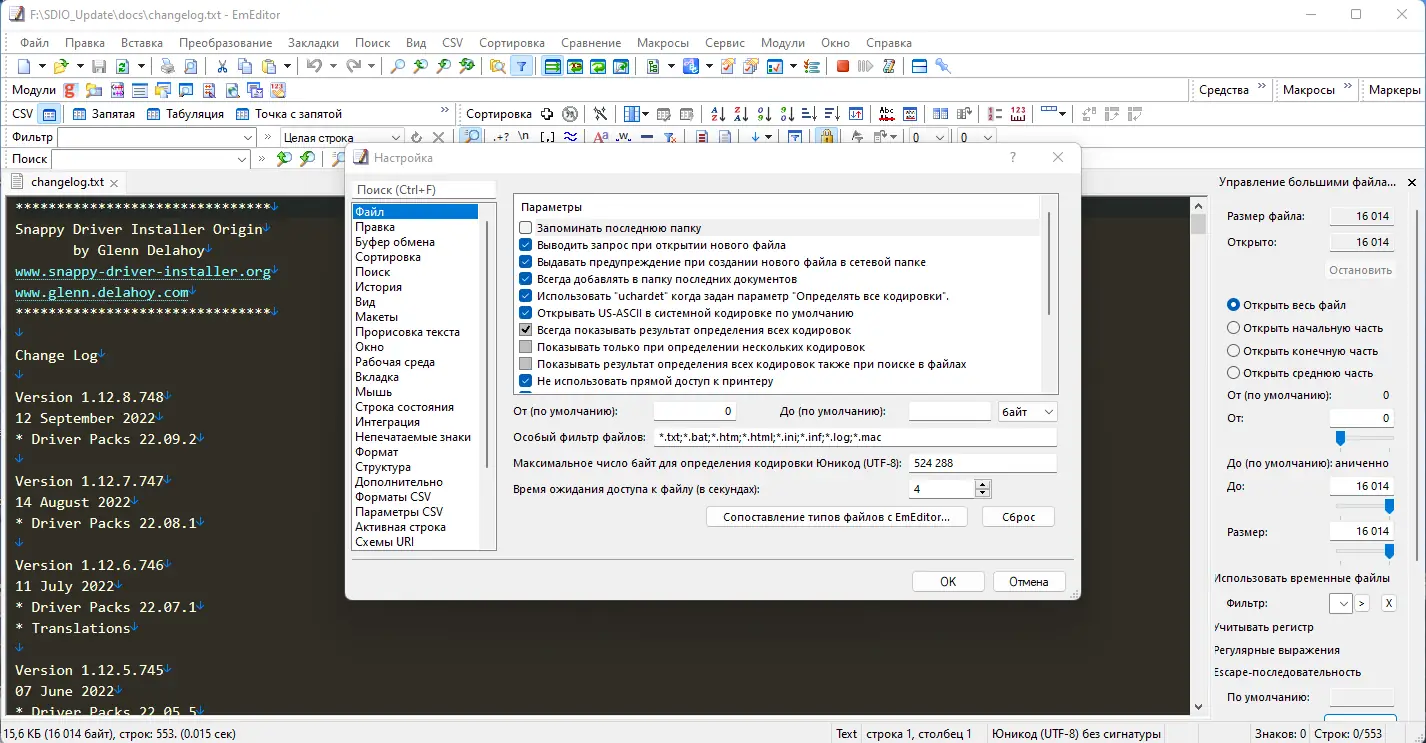The image size is (1426, 743).
Task: Click the Print icon in toolbar
Action: (x=167, y=66)
